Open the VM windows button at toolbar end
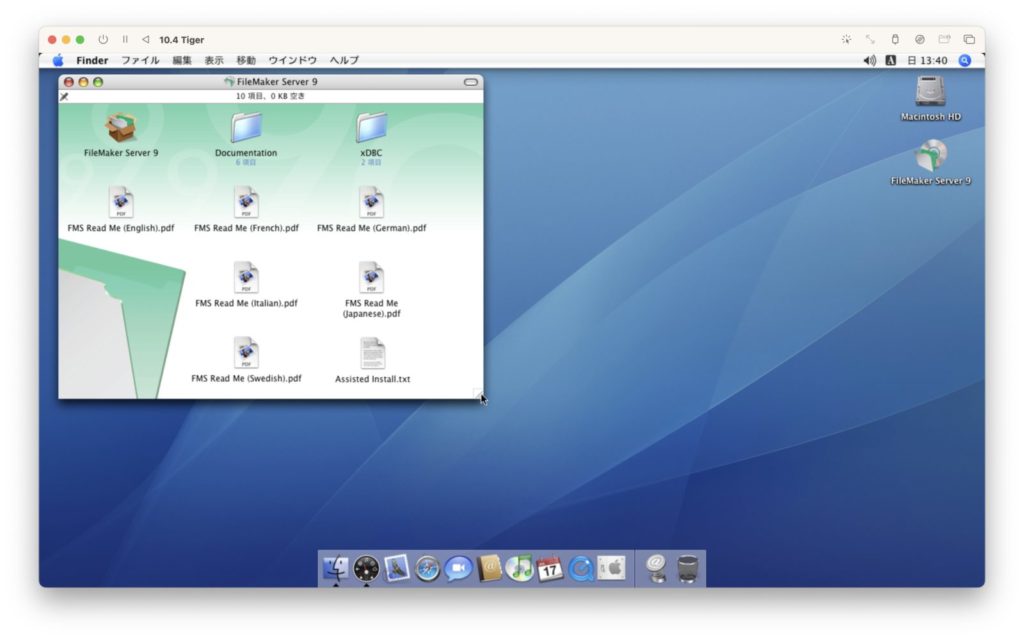 [x=969, y=39]
